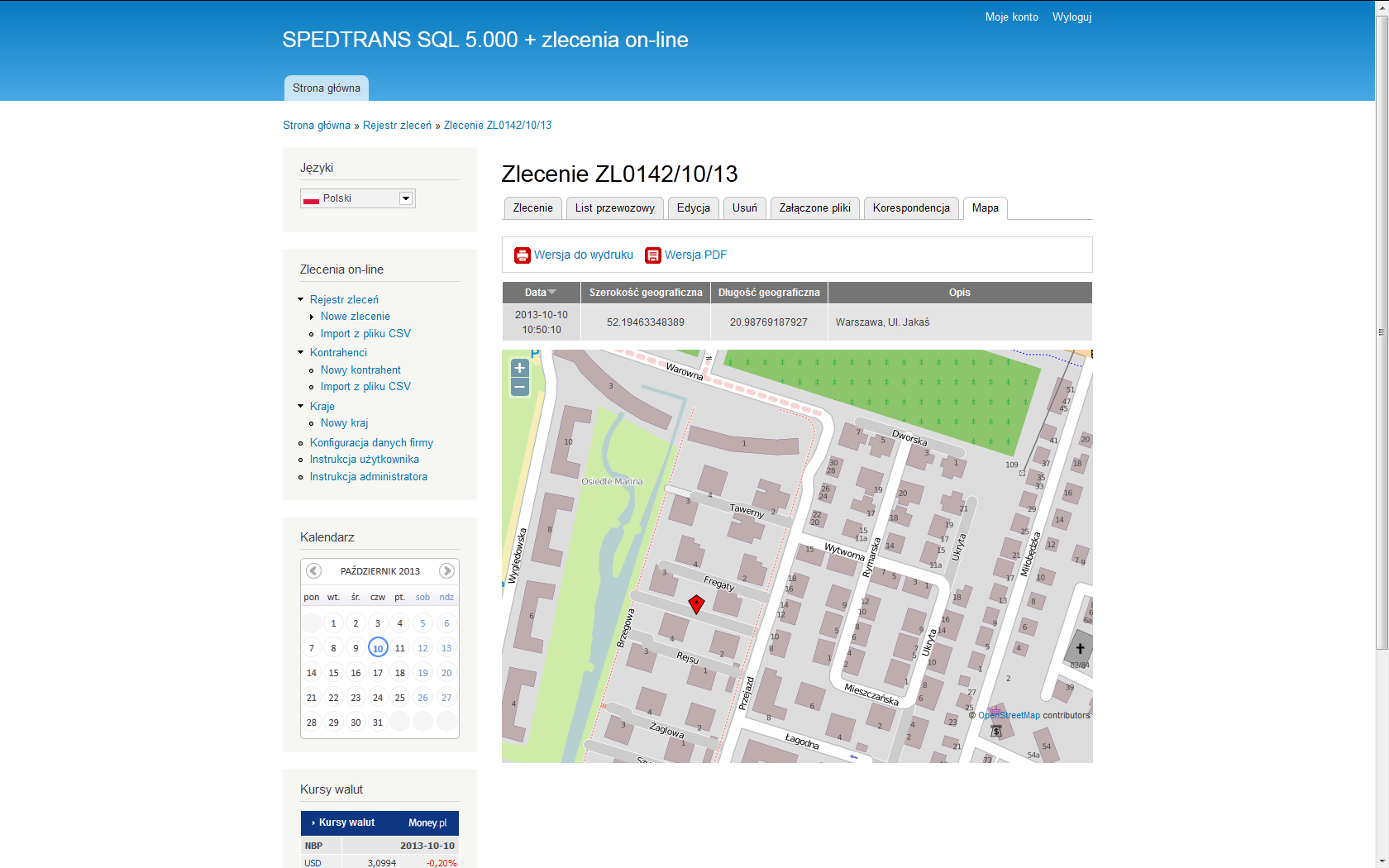
Task: Open the Edycja tab
Action: 693,208
